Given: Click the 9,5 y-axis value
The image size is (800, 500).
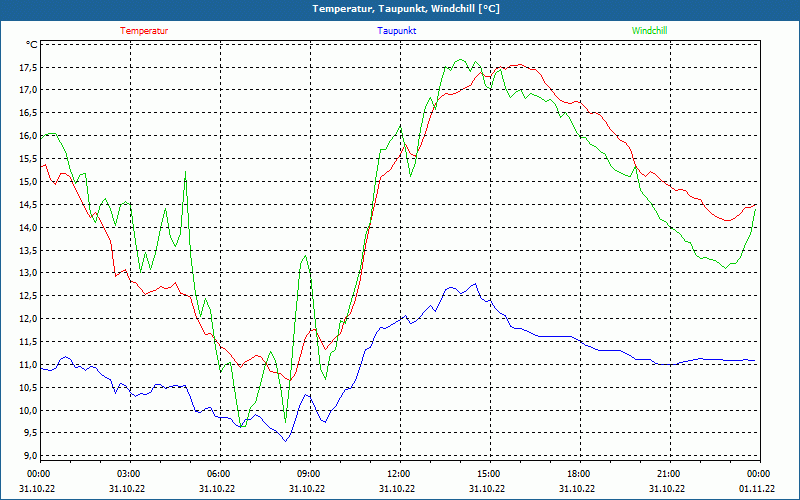Looking at the screenshot, I should pyautogui.click(x=30, y=433).
